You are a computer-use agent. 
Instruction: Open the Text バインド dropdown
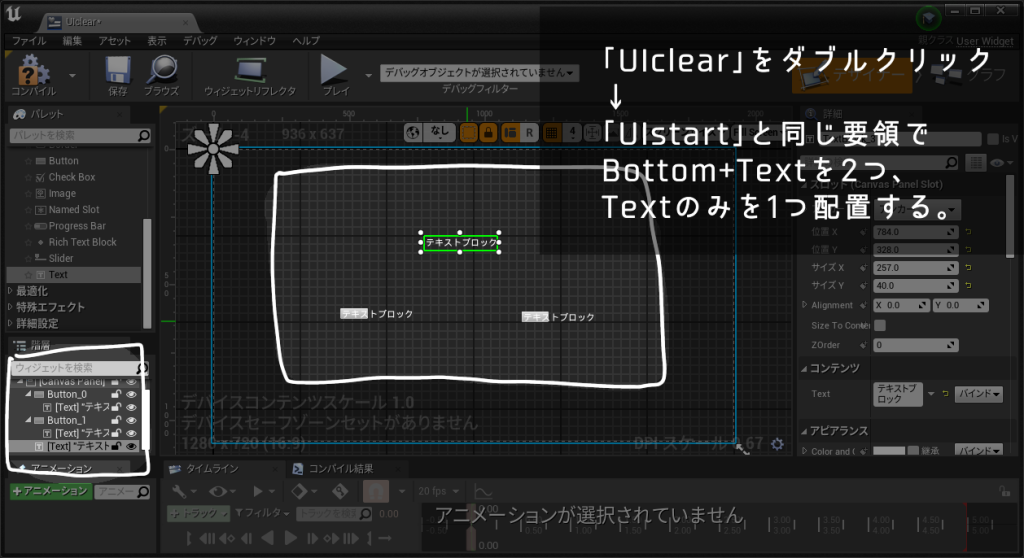pos(978,394)
